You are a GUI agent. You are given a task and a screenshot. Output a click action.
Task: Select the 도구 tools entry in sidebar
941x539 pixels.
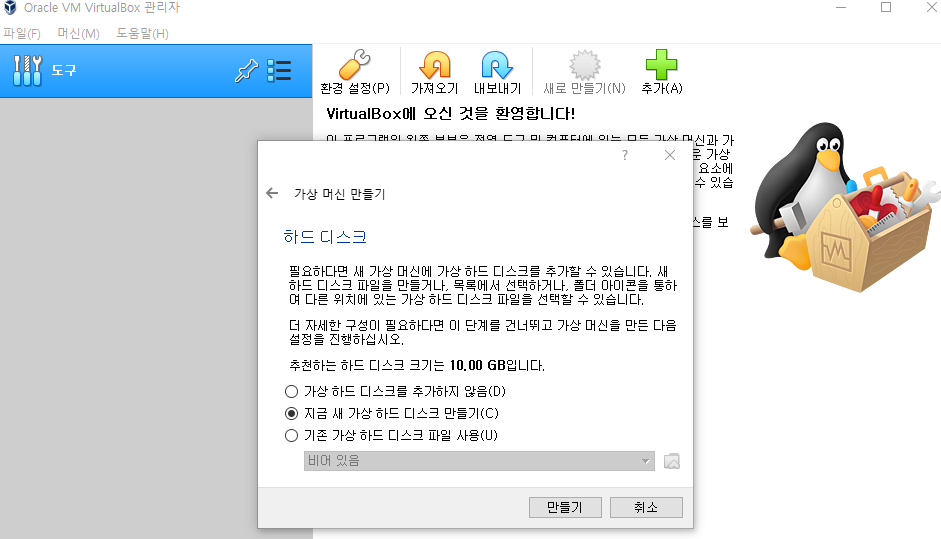click(155, 71)
